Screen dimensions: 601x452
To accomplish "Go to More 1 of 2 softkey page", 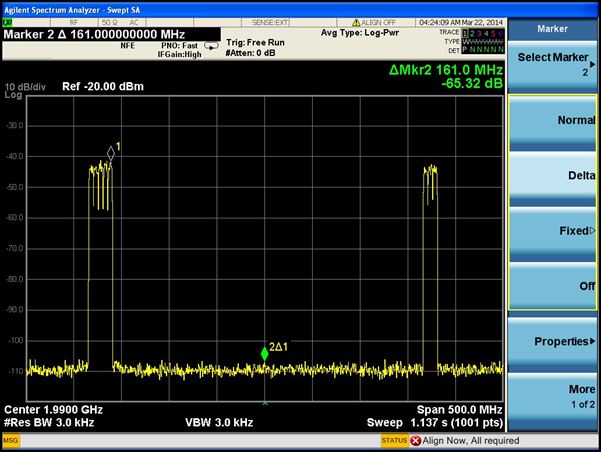I will (553, 399).
